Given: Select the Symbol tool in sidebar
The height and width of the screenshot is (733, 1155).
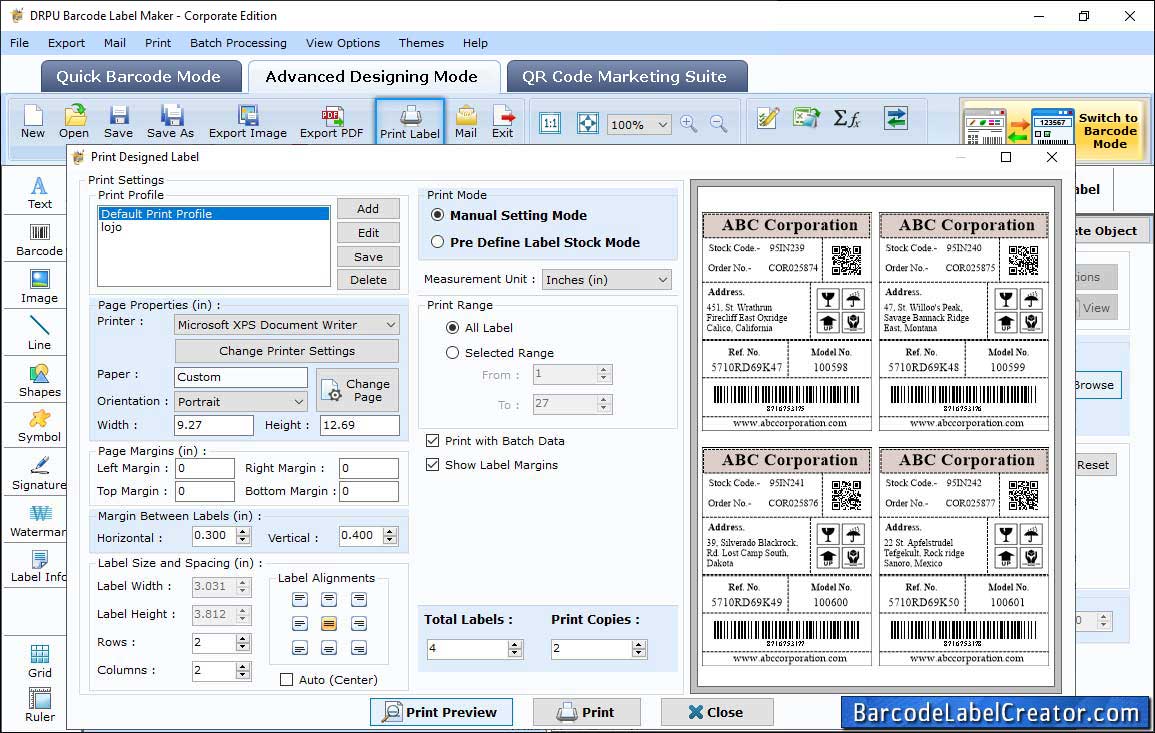Looking at the screenshot, I should click(x=39, y=427).
